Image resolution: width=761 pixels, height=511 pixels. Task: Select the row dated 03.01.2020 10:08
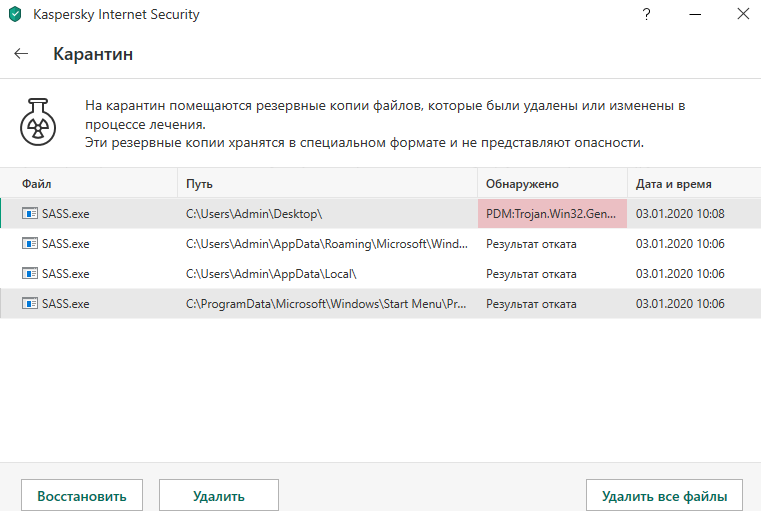point(680,214)
